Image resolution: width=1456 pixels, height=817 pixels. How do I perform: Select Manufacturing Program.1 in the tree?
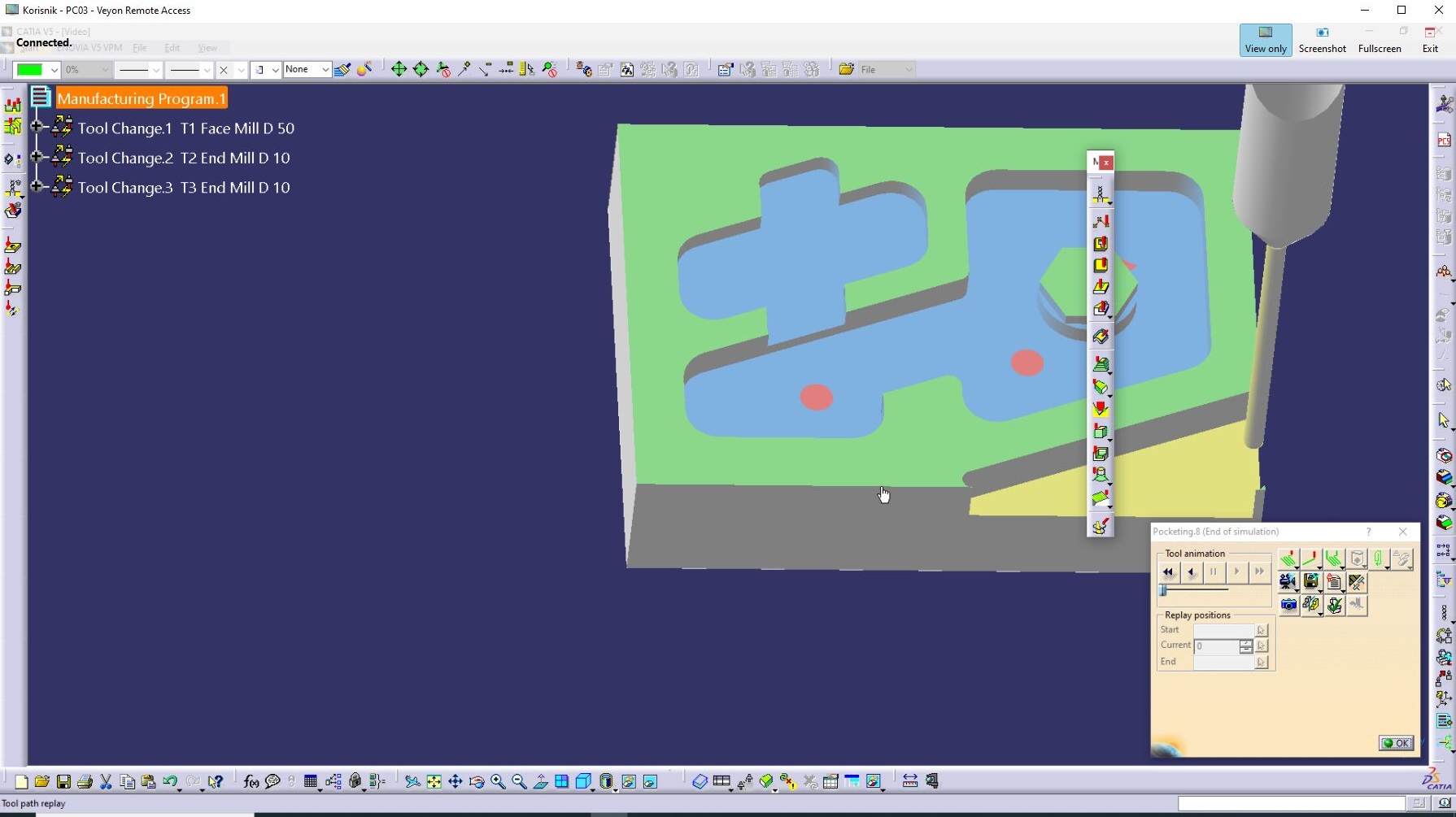pos(142,98)
